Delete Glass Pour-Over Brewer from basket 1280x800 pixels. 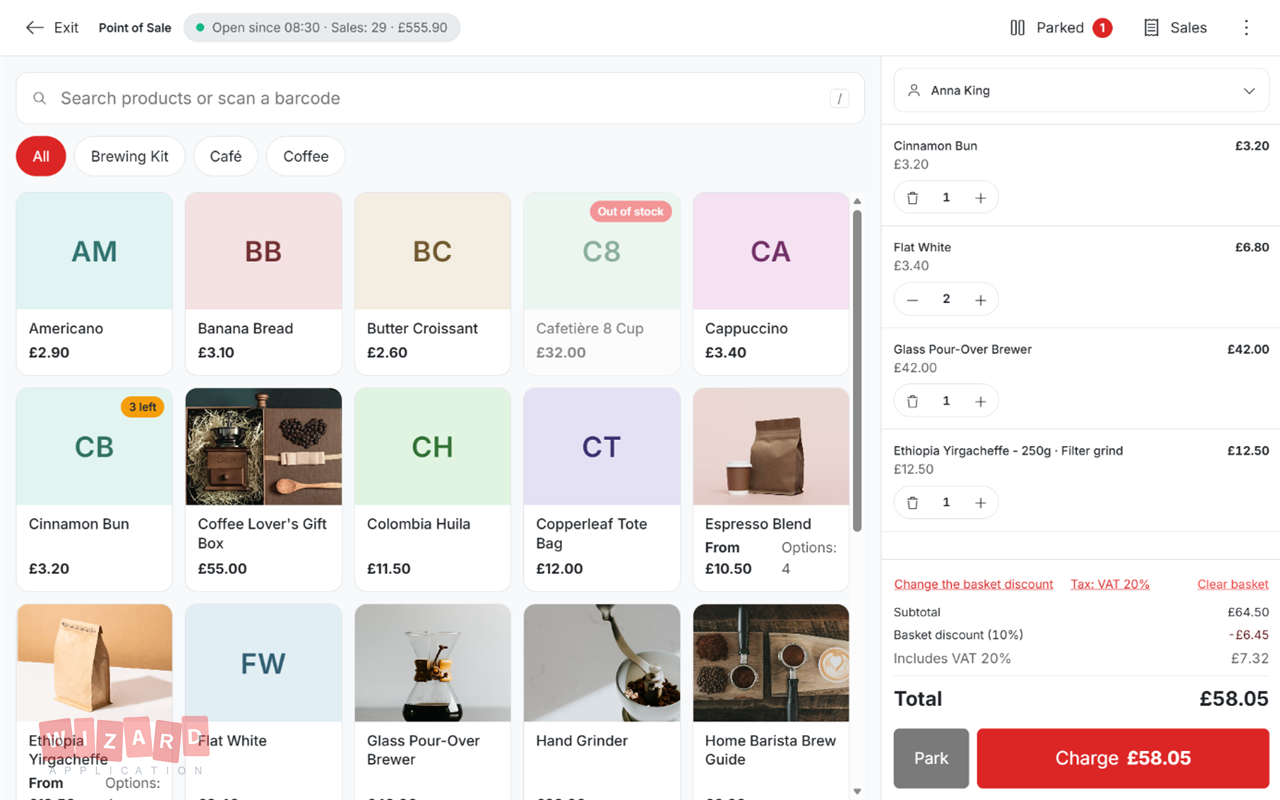pyautogui.click(x=913, y=401)
